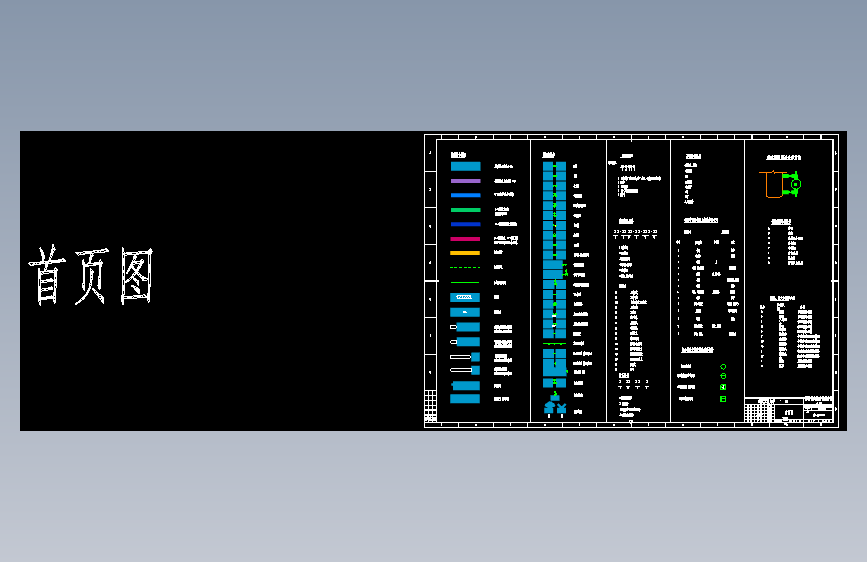Click the revision grid at sheet's lower-left
The image size is (867, 562).
(430, 407)
